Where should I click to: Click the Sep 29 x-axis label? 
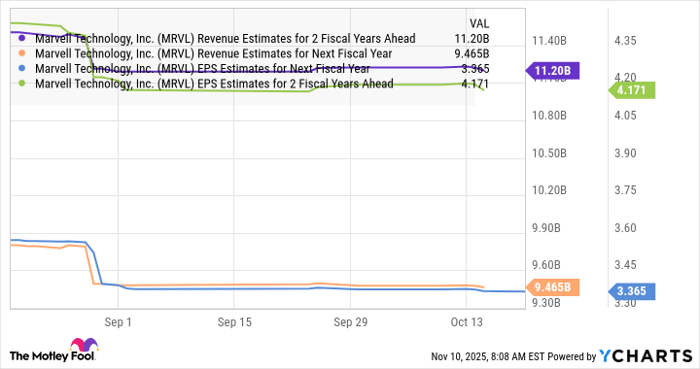tap(350, 322)
